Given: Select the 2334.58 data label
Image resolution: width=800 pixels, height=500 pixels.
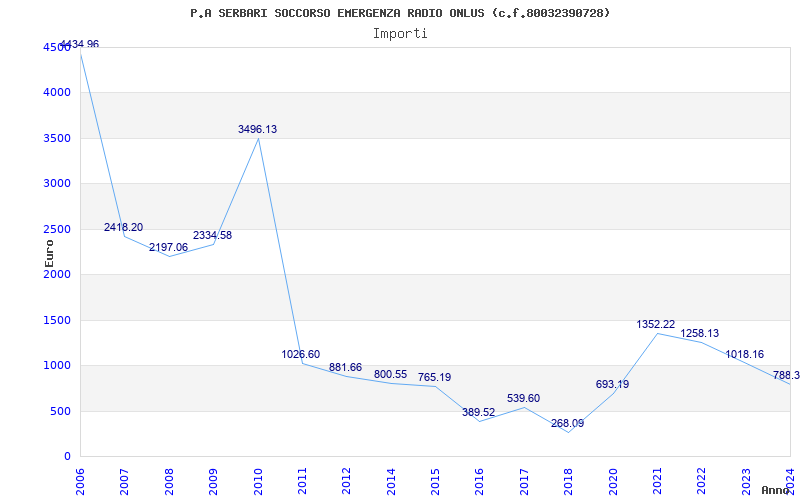Looking at the screenshot, I should pyautogui.click(x=212, y=236).
